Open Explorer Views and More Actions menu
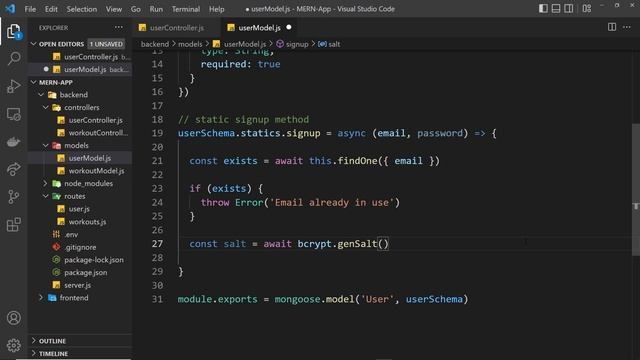Viewport: 640px width, 360px height. coord(119,27)
